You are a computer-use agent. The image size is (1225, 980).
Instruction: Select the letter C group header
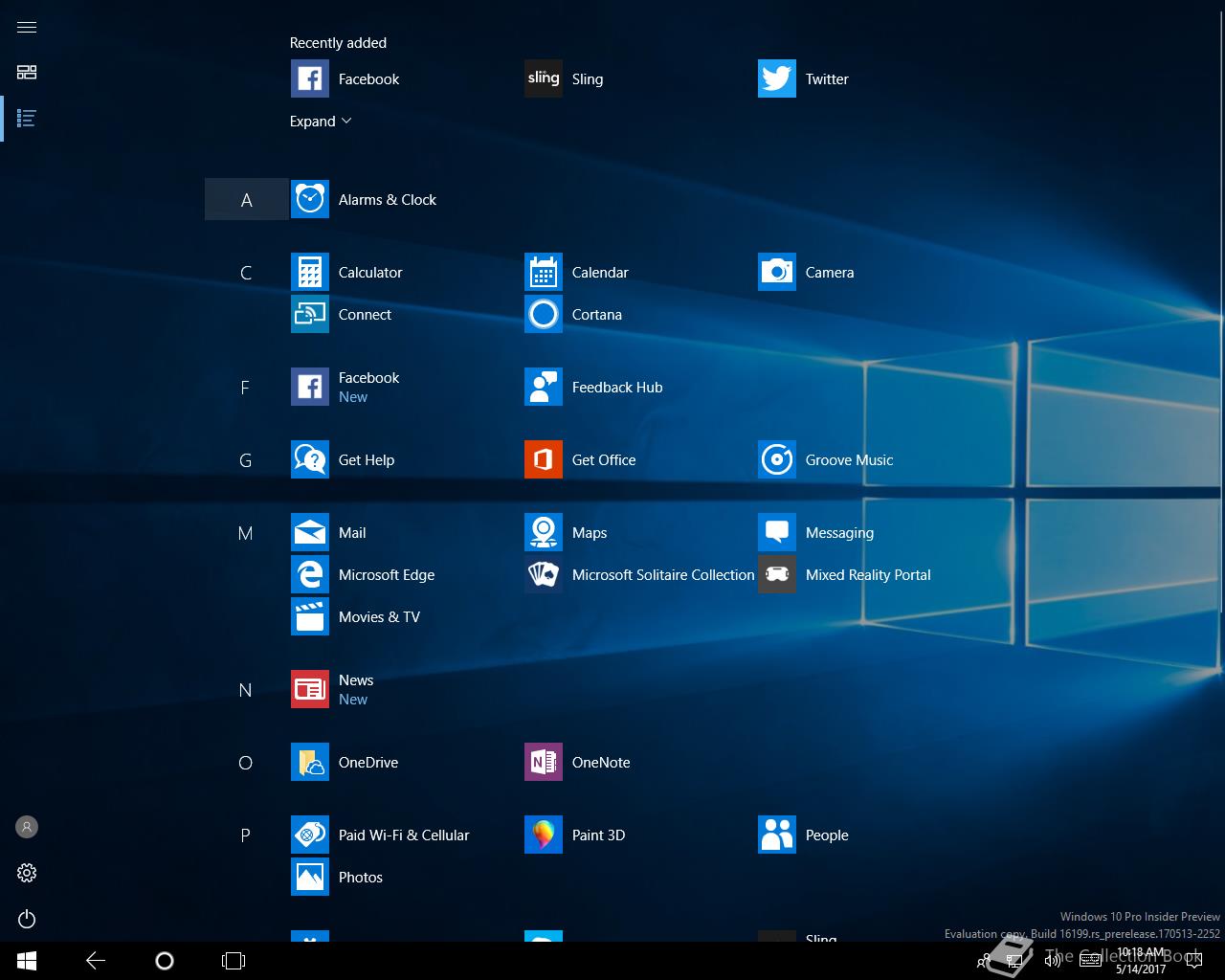246,273
